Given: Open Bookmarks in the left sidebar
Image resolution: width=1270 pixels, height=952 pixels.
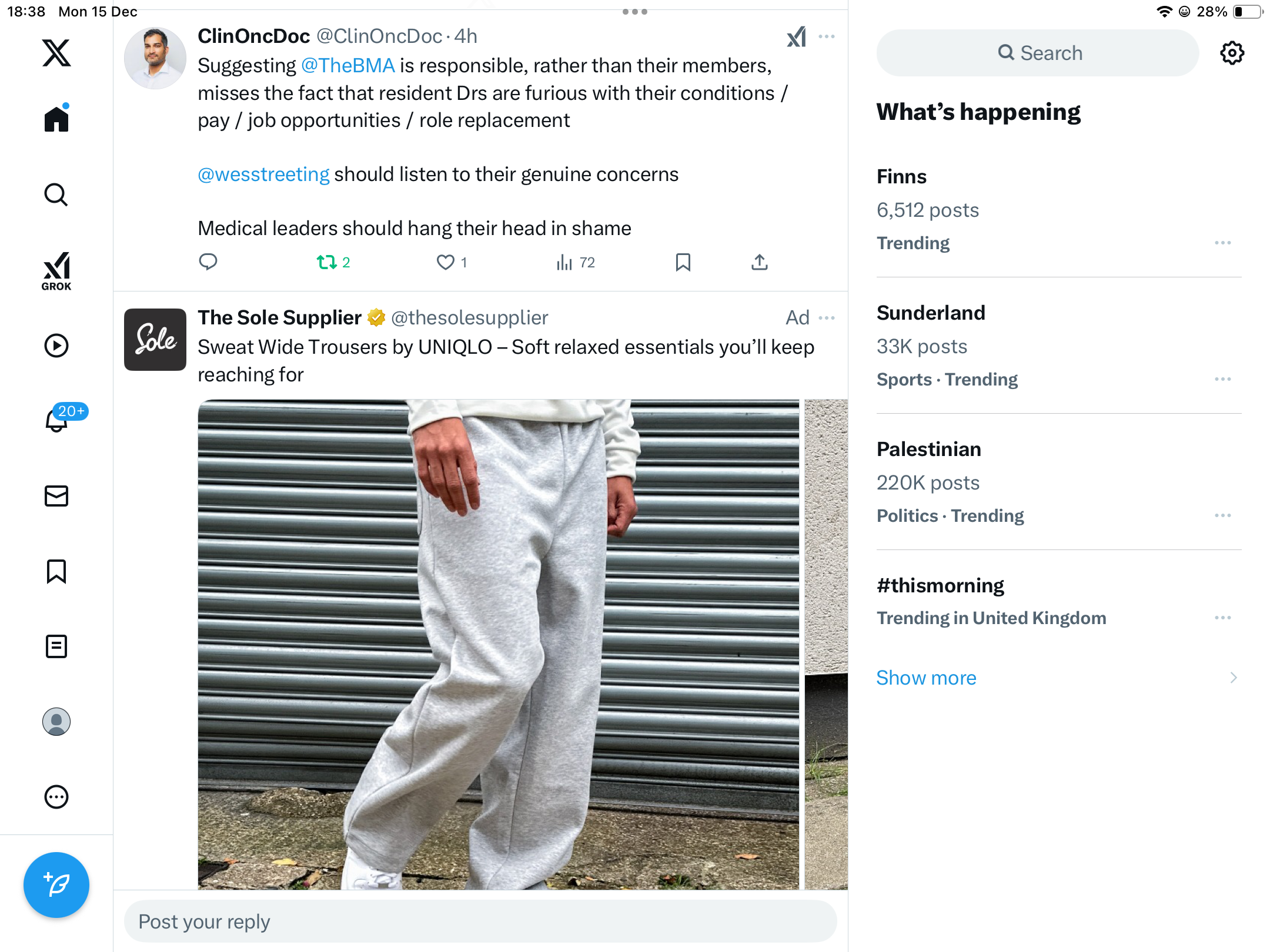Looking at the screenshot, I should pyautogui.click(x=56, y=571).
